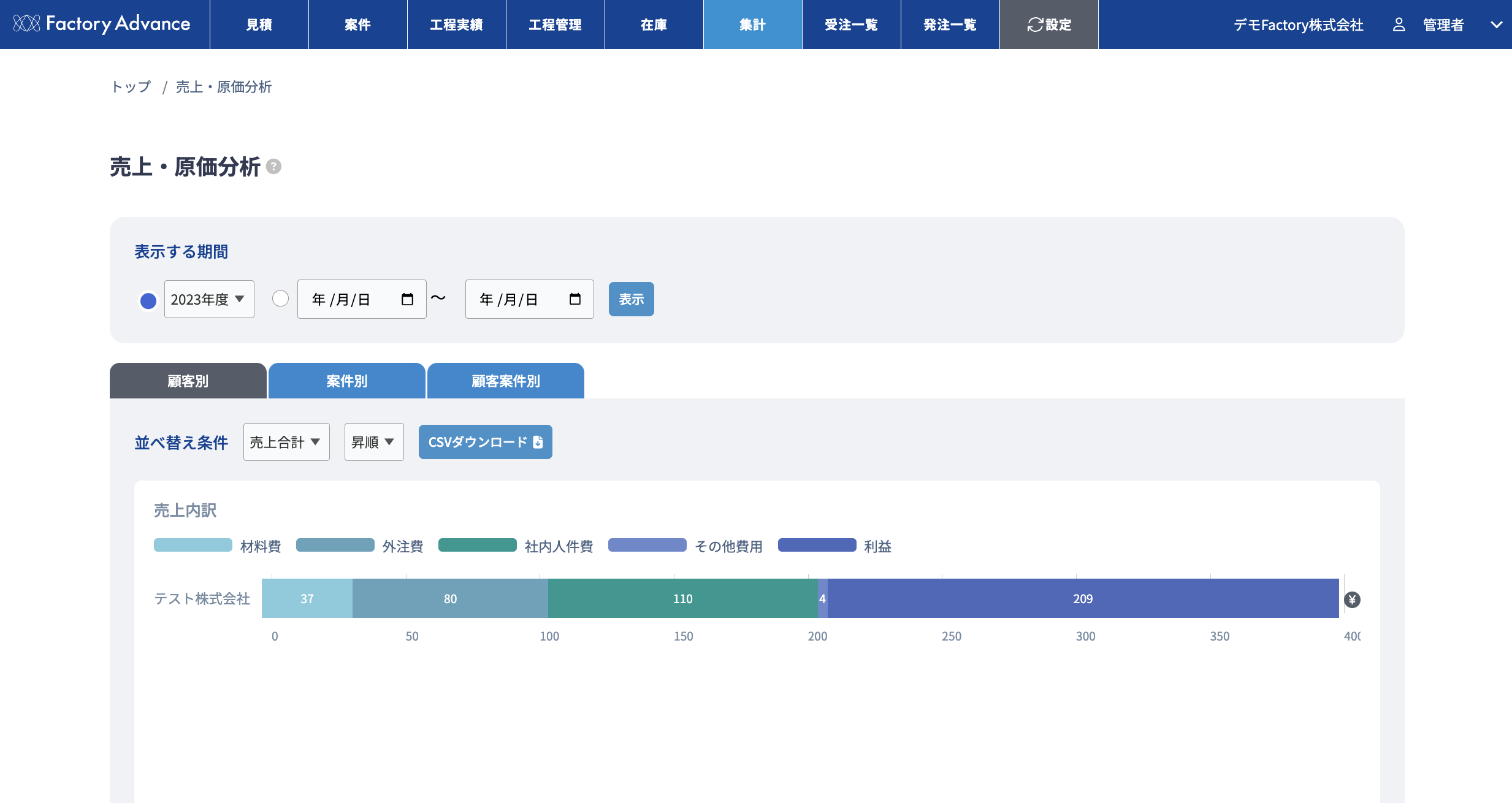Toggle 利益 legend series visibility
Viewport: 1512px width, 803px height.
817,546
